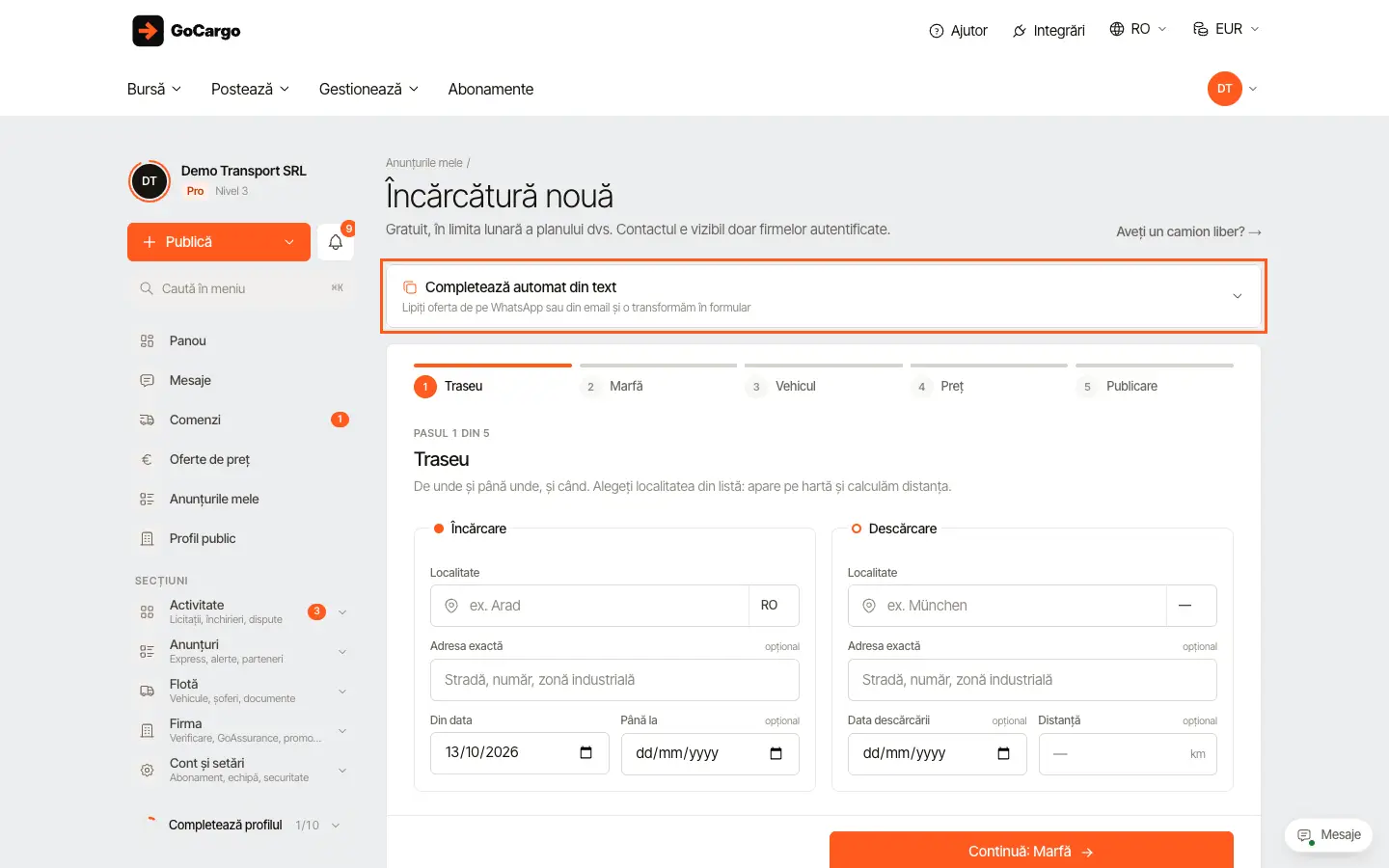This screenshot has height=868, width=1389.
Task: Click the copy icon beside Completează automat
Action: pyautogui.click(x=410, y=287)
